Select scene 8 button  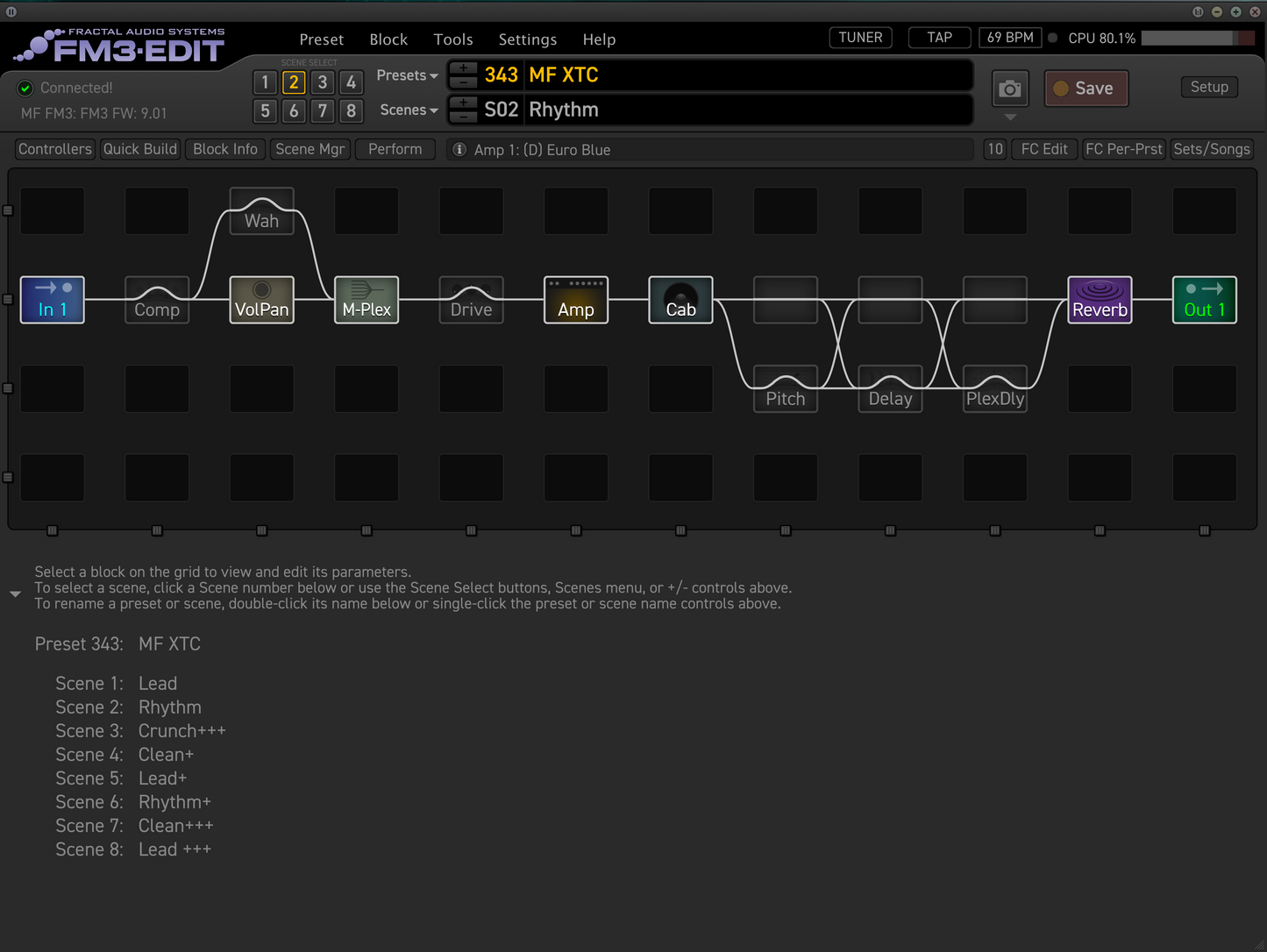352,111
